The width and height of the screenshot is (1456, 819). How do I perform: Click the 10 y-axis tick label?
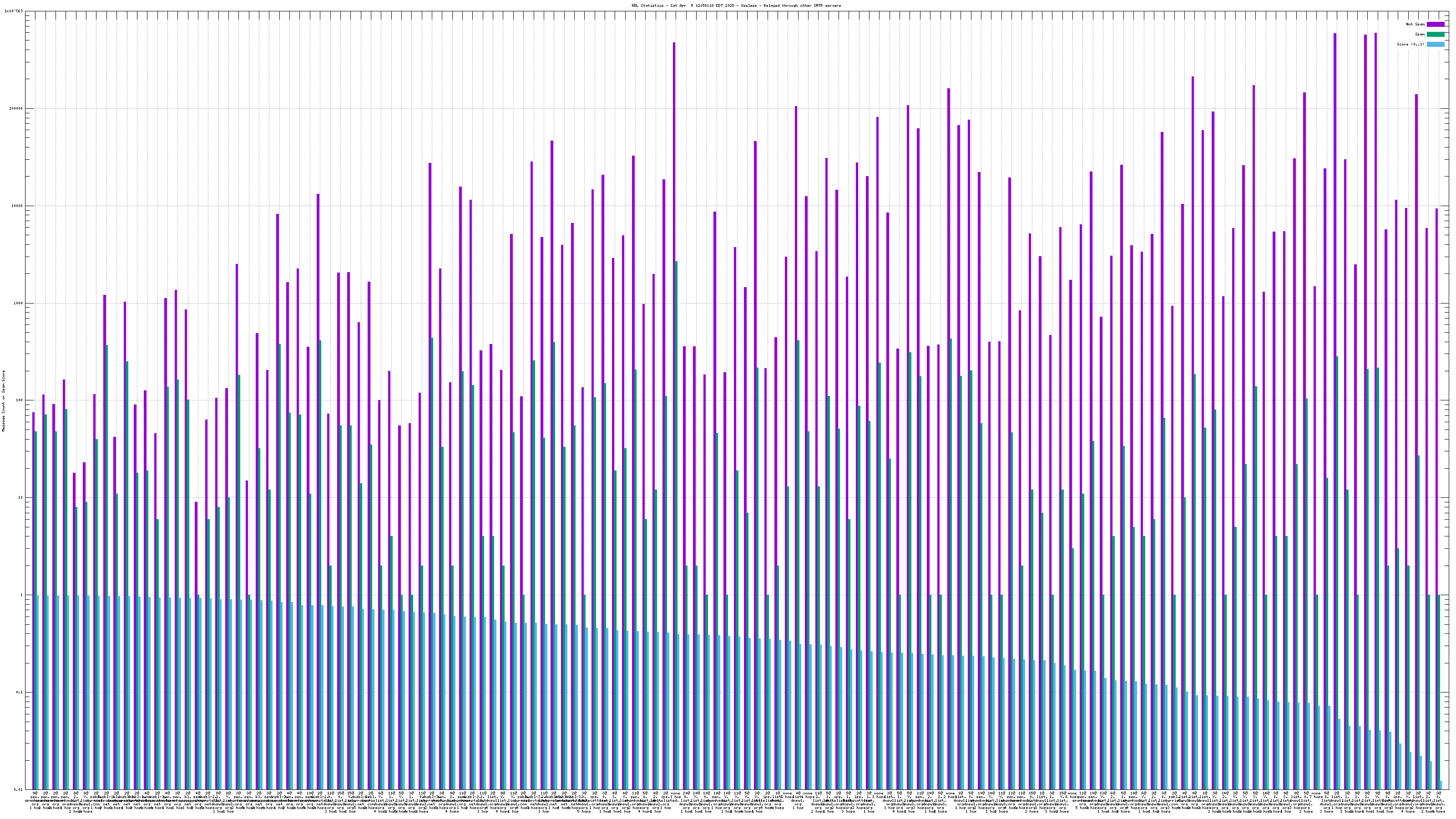pyautogui.click(x=21, y=497)
